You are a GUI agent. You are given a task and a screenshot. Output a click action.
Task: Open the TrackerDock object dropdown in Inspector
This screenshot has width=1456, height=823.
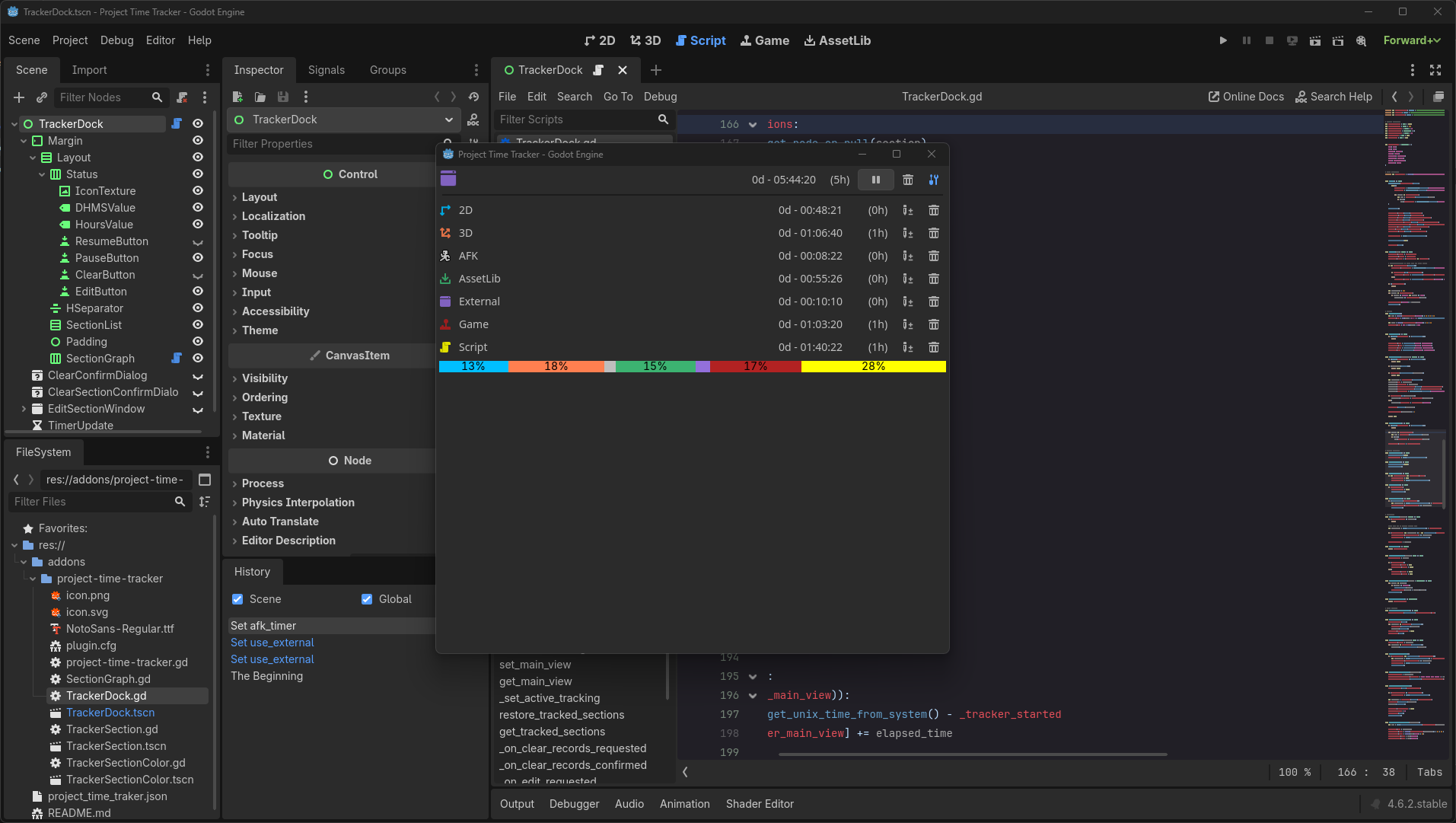tap(344, 120)
